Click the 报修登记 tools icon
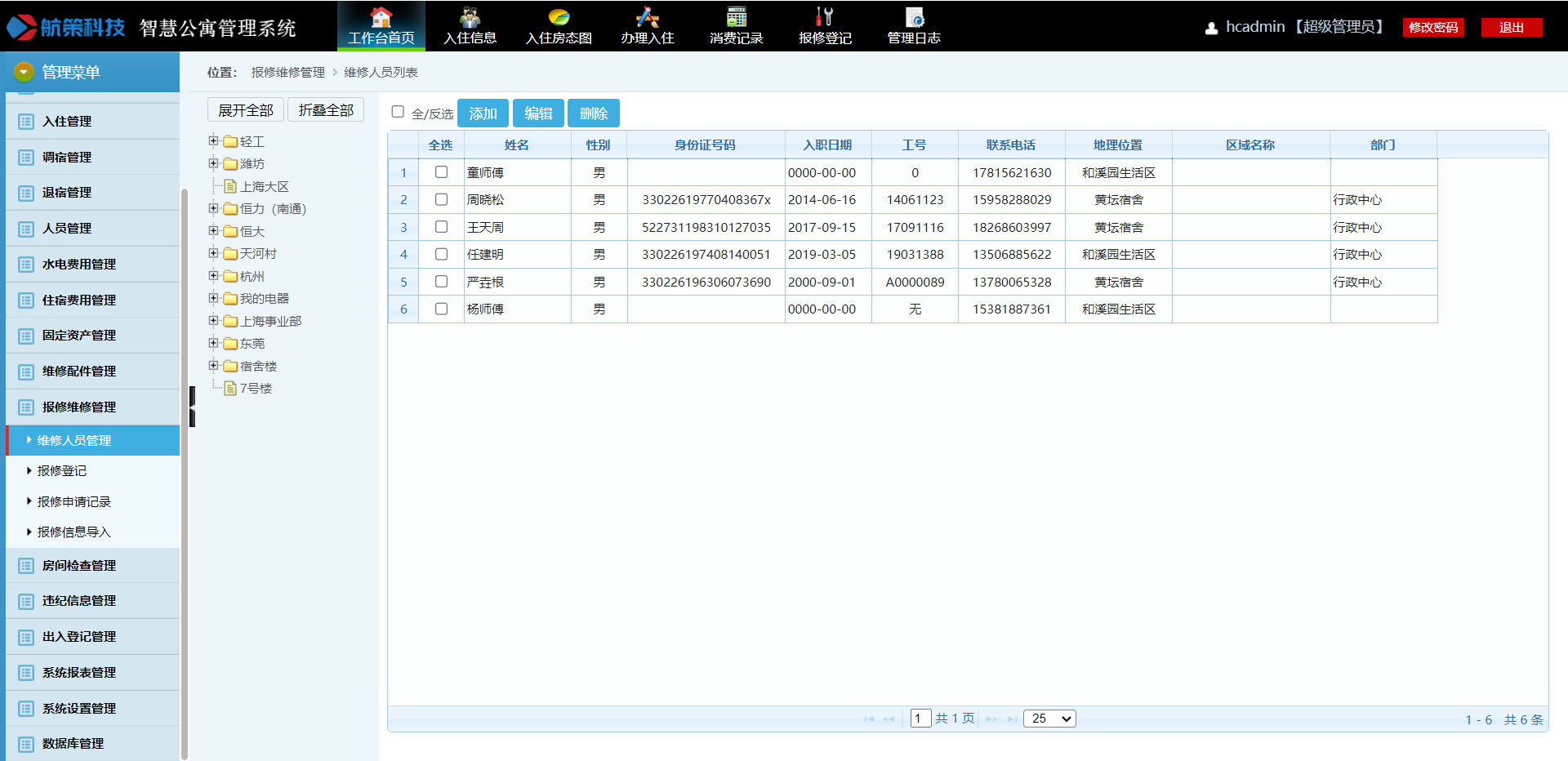Image resolution: width=1568 pixels, height=761 pixels. click(825, 17)
